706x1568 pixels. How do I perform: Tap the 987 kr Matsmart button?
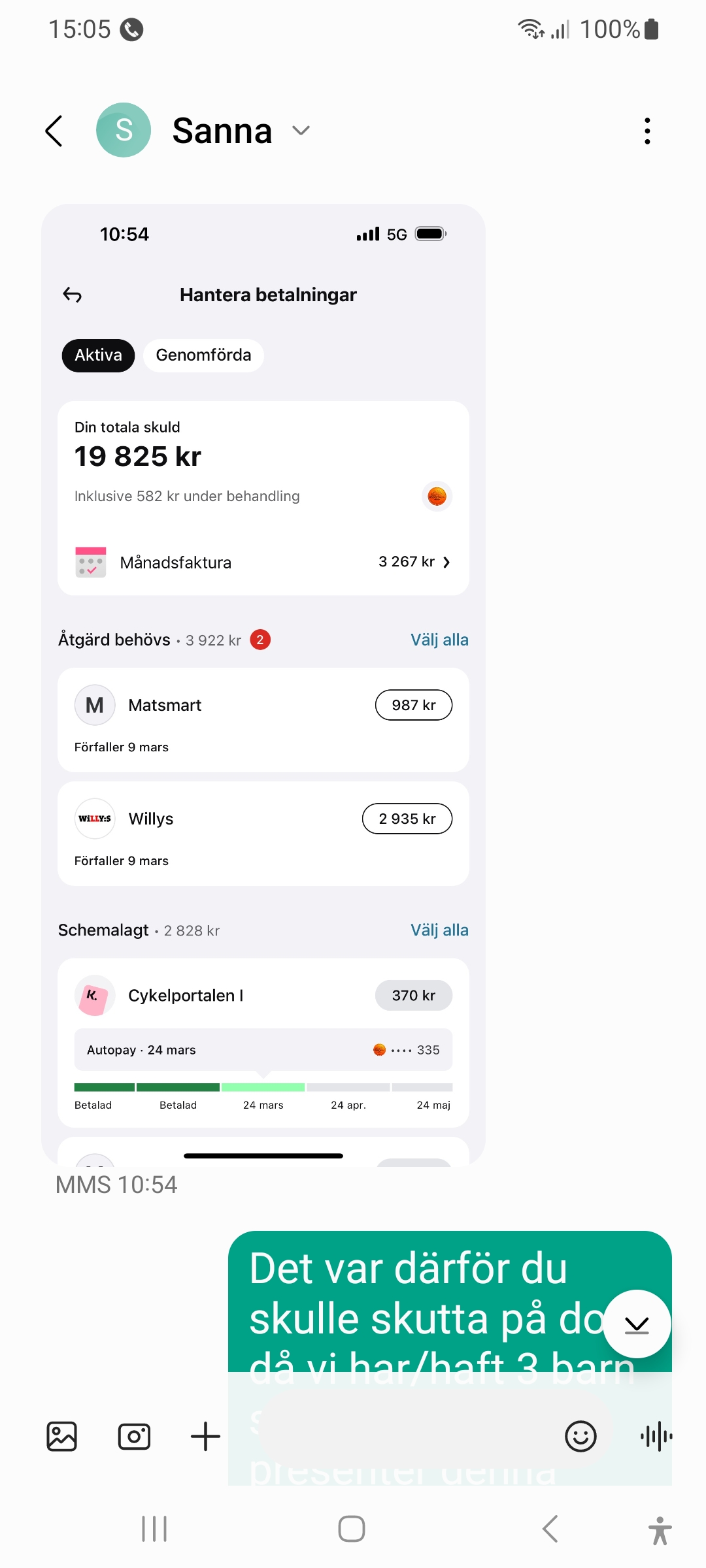tap(413, 705)
